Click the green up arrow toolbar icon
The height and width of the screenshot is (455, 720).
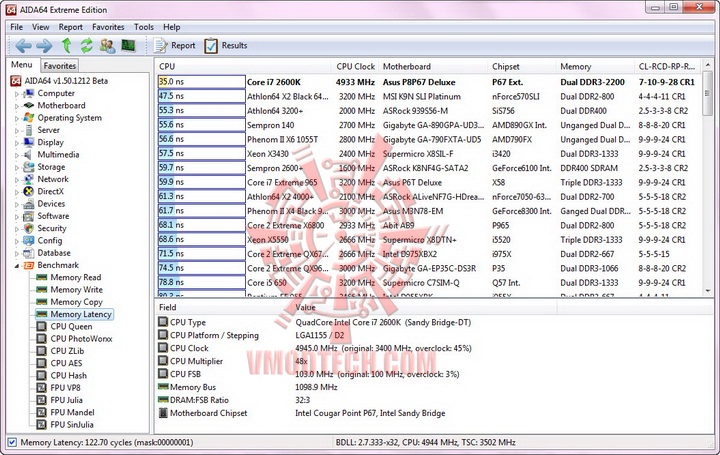point(67,45)
